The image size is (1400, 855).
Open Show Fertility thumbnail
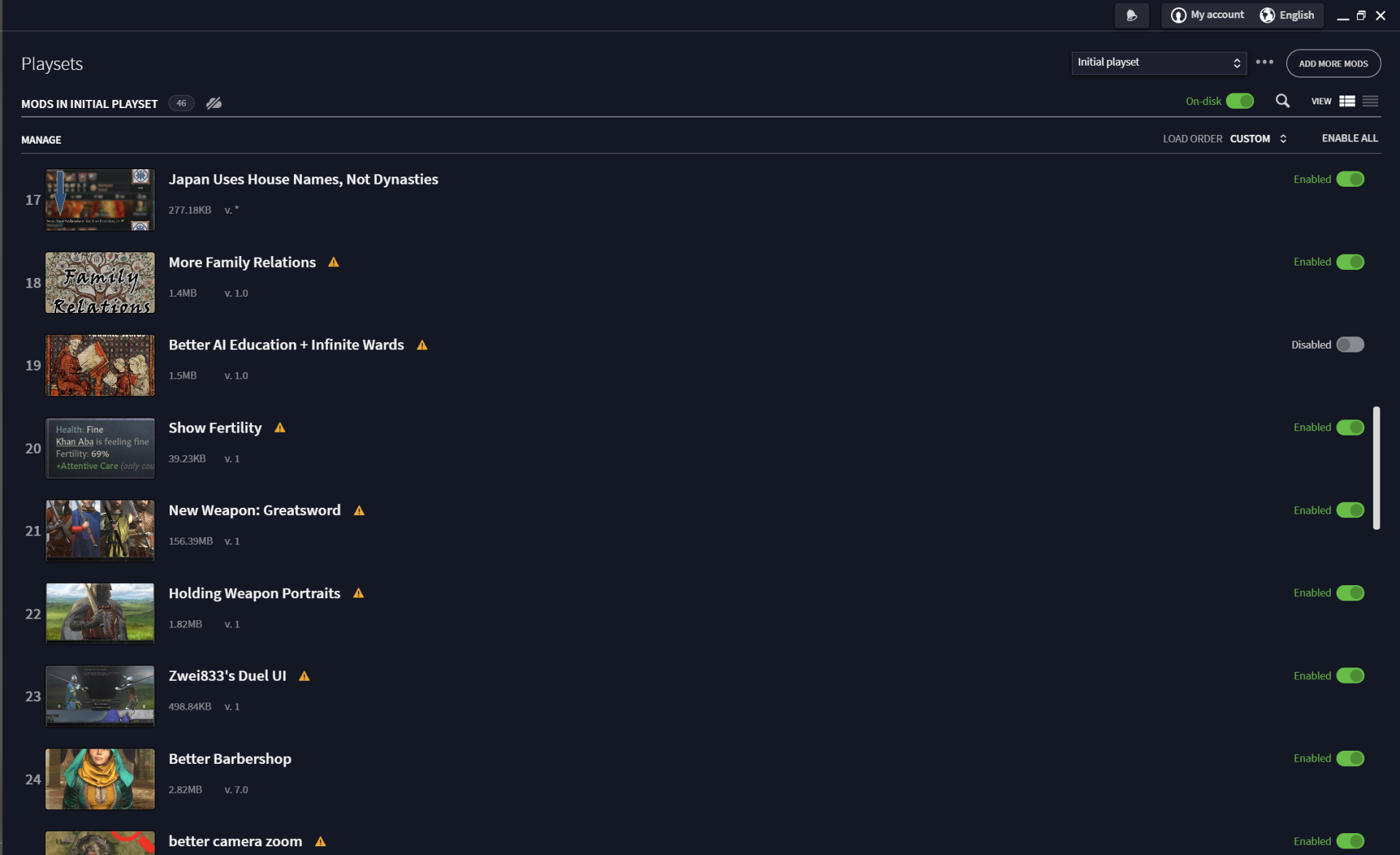100,449
